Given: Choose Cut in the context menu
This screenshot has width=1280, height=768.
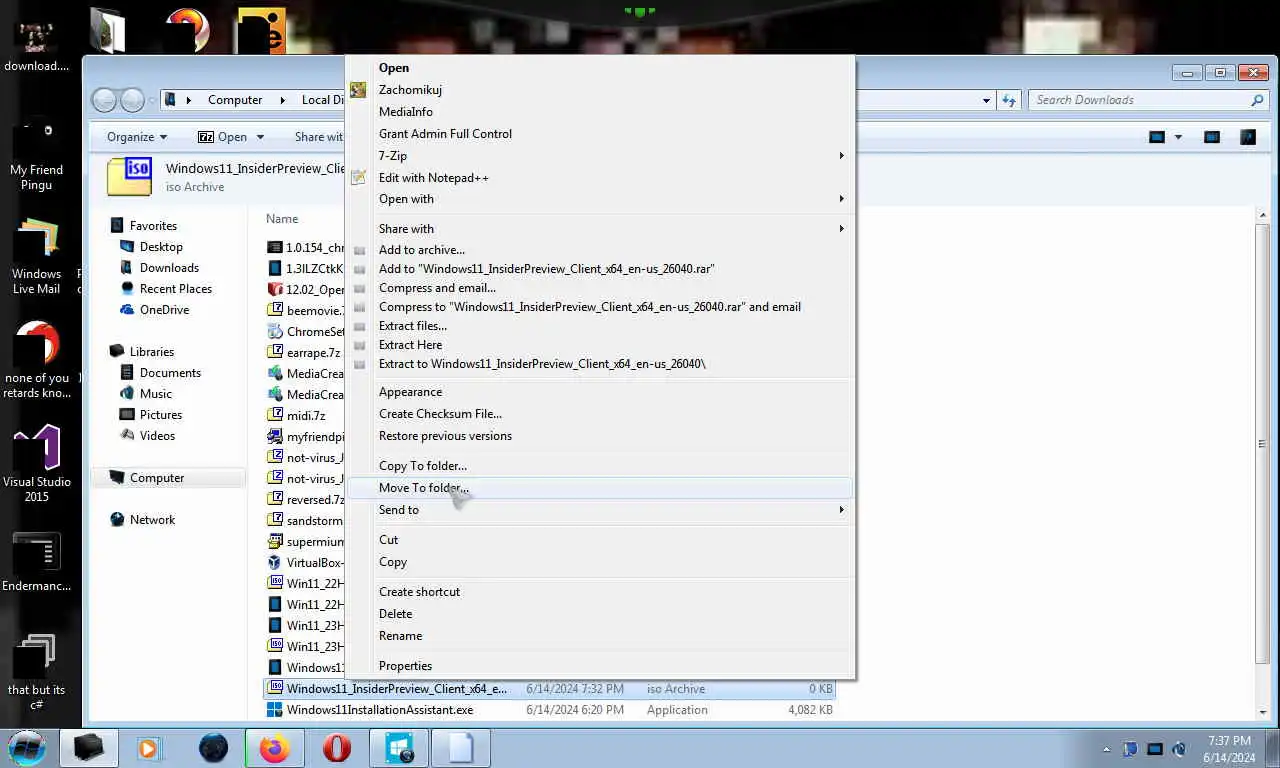Looking at the screenshot, I should click(599, 540).
